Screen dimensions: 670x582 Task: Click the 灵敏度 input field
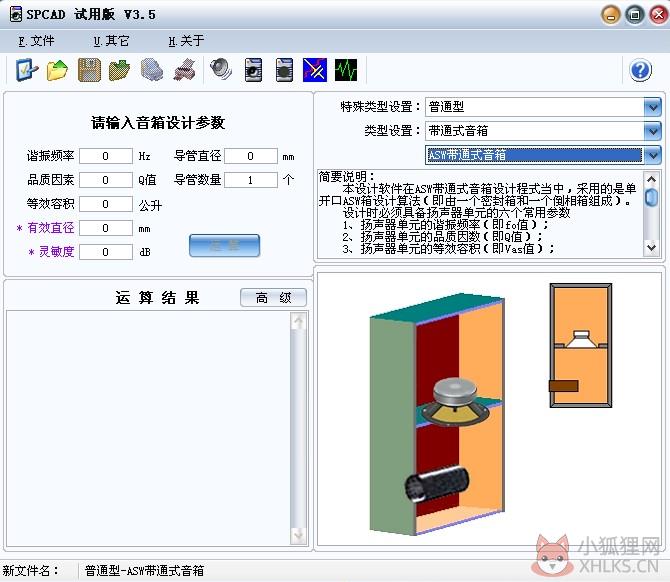pyautogui.click(x=106, y=252)
